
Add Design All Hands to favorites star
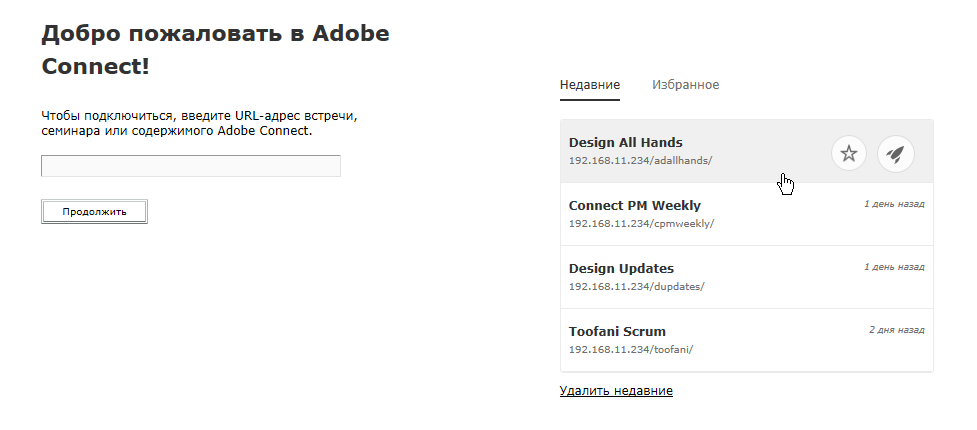click(x=849, y=154)
